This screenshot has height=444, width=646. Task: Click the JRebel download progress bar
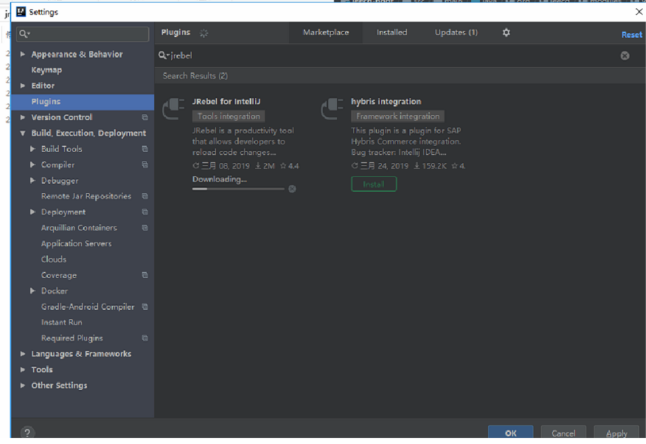tap(238, 189)
